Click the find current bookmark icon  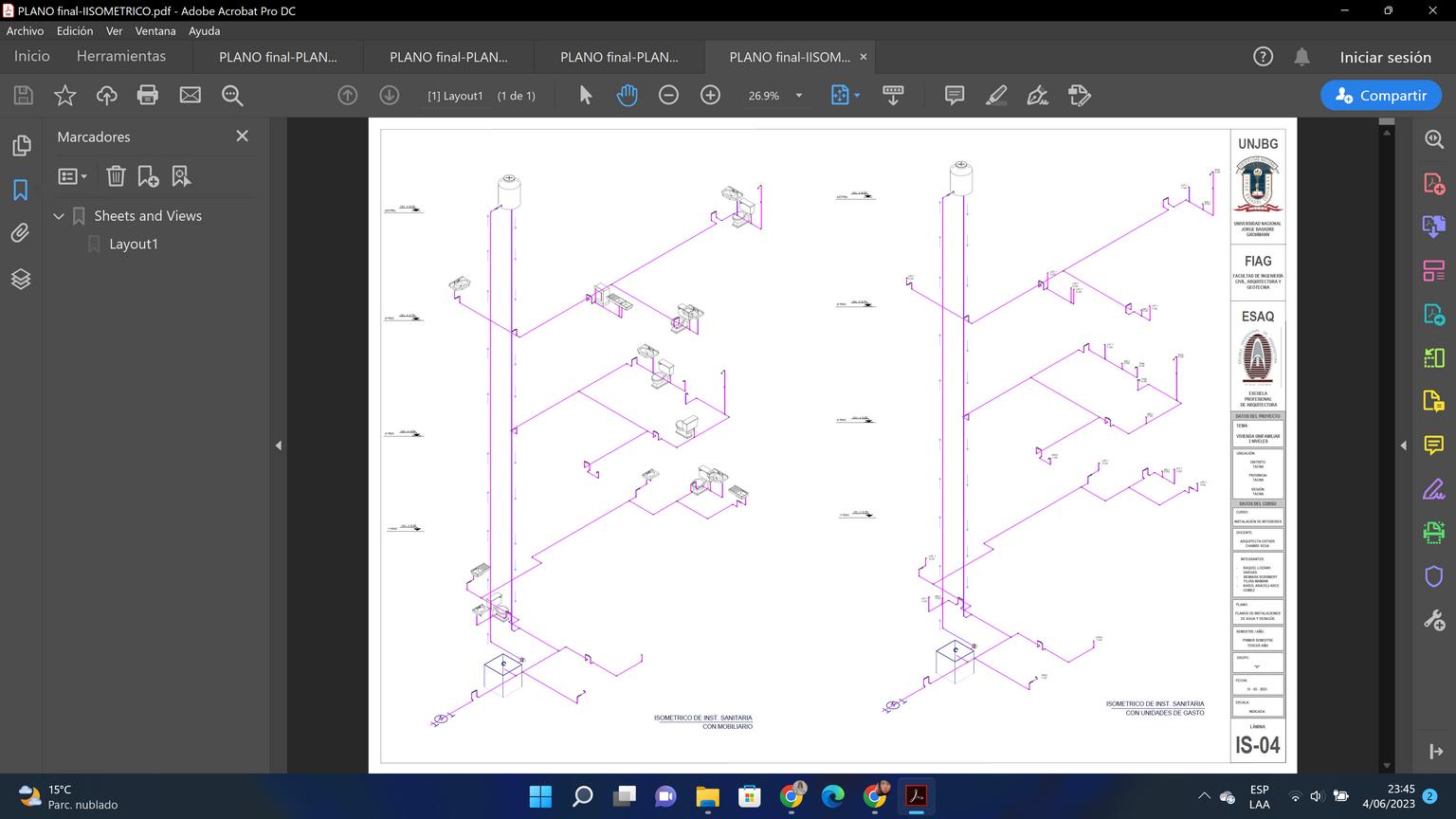(x=181, y=176)
